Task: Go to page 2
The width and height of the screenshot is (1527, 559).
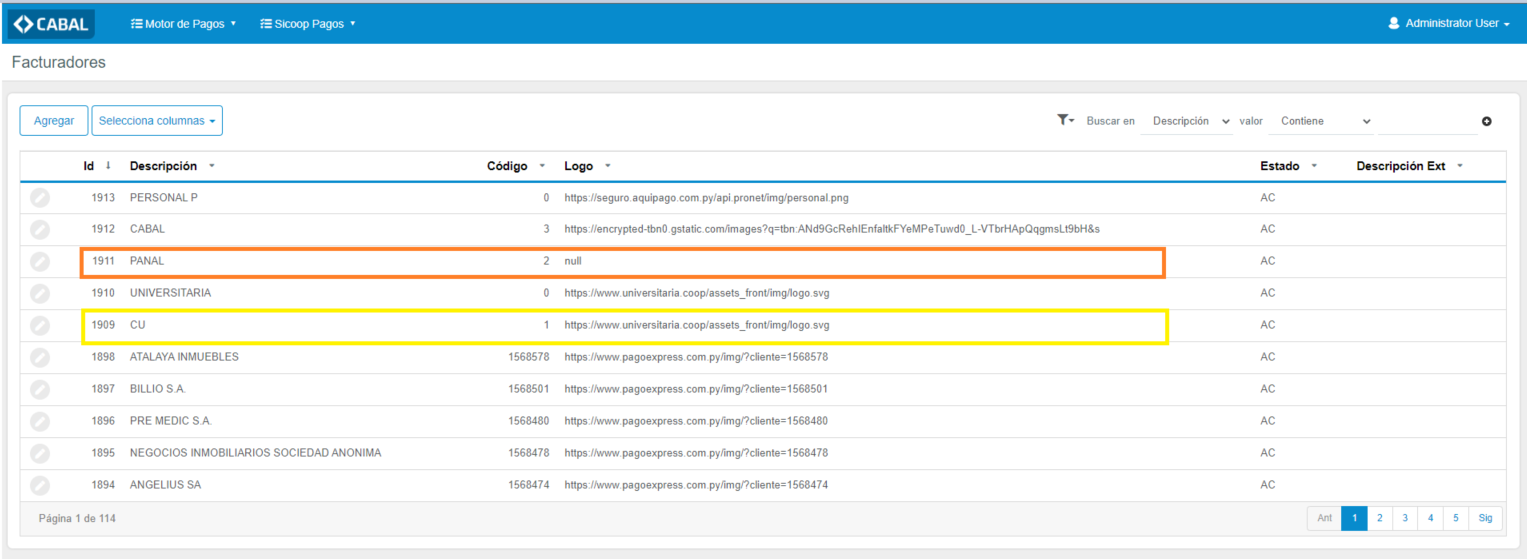Action: (x=1379, y=518)
